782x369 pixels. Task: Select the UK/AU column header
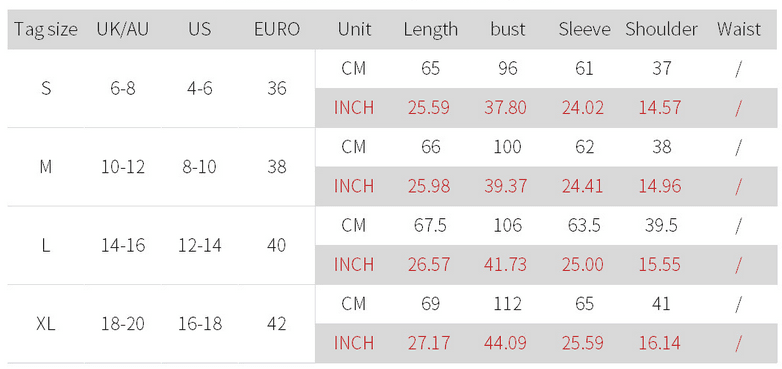click(123, 29)
